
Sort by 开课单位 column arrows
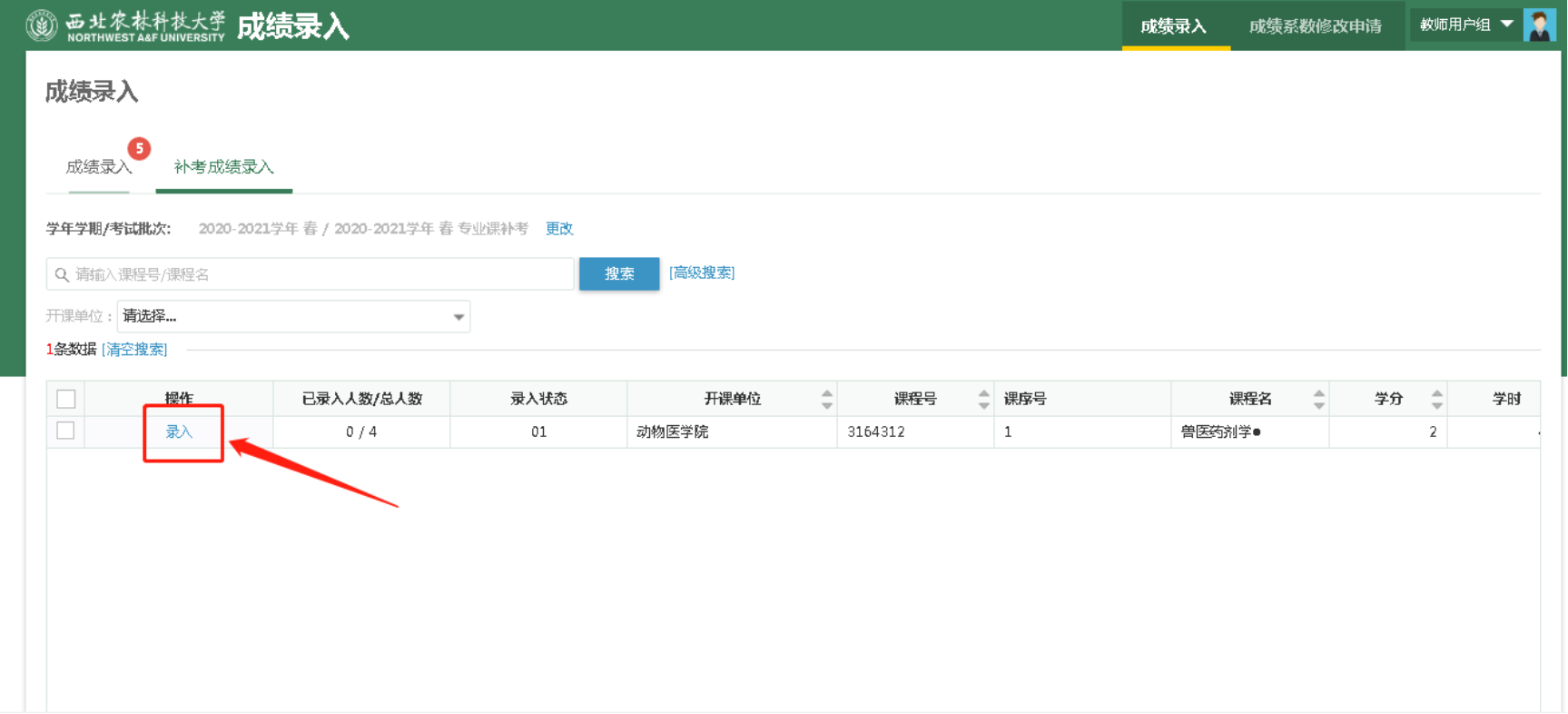(x=826, y=399)
